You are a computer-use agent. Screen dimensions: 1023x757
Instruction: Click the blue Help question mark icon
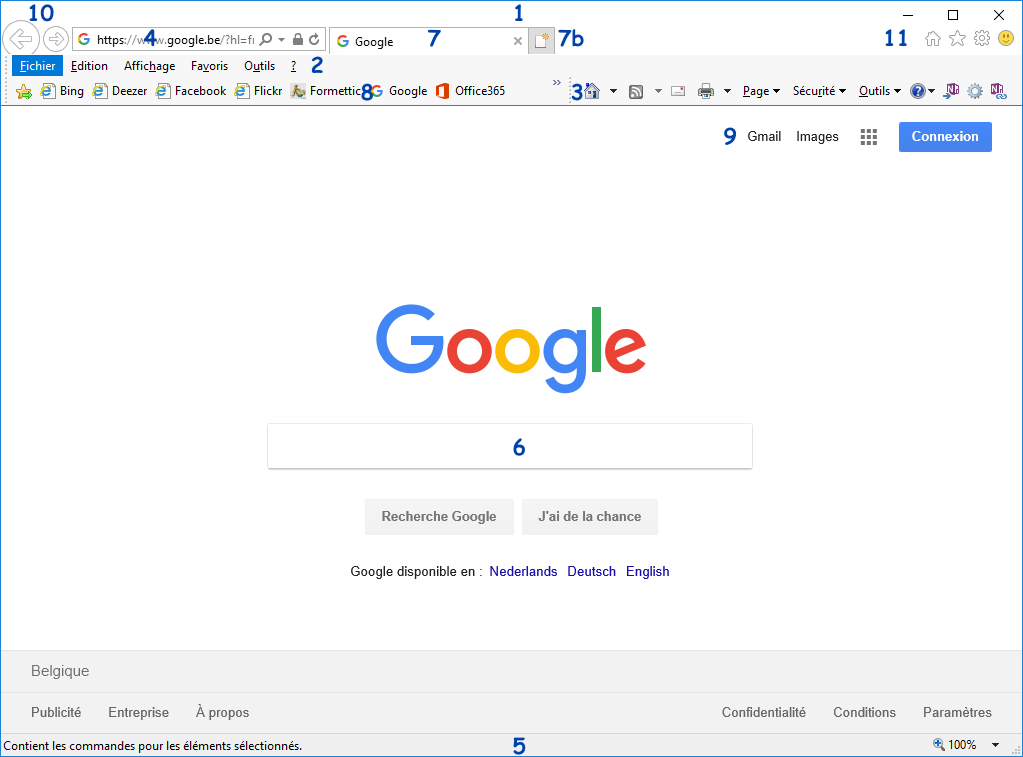917,91
